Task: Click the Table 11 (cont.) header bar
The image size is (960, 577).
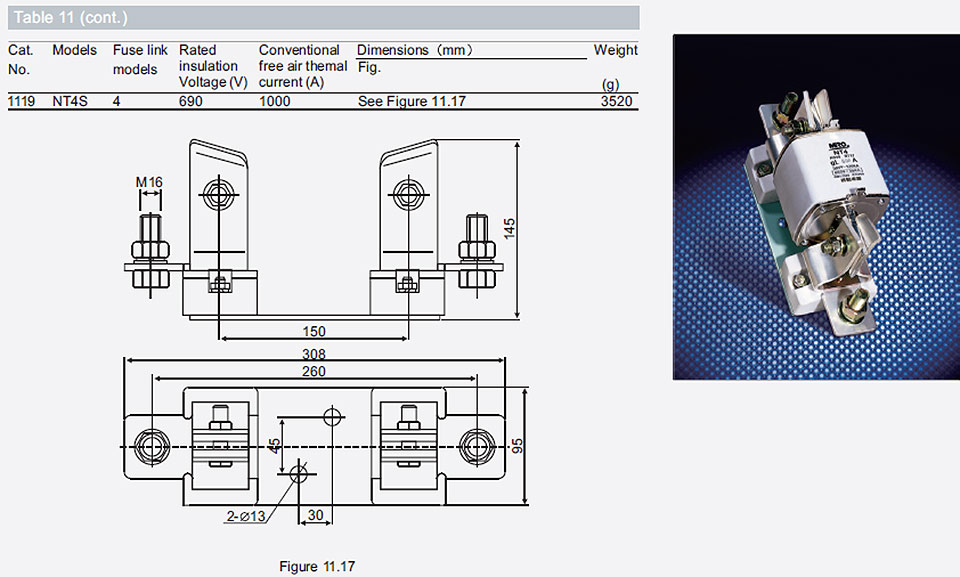Action: (x=323, y=18)
